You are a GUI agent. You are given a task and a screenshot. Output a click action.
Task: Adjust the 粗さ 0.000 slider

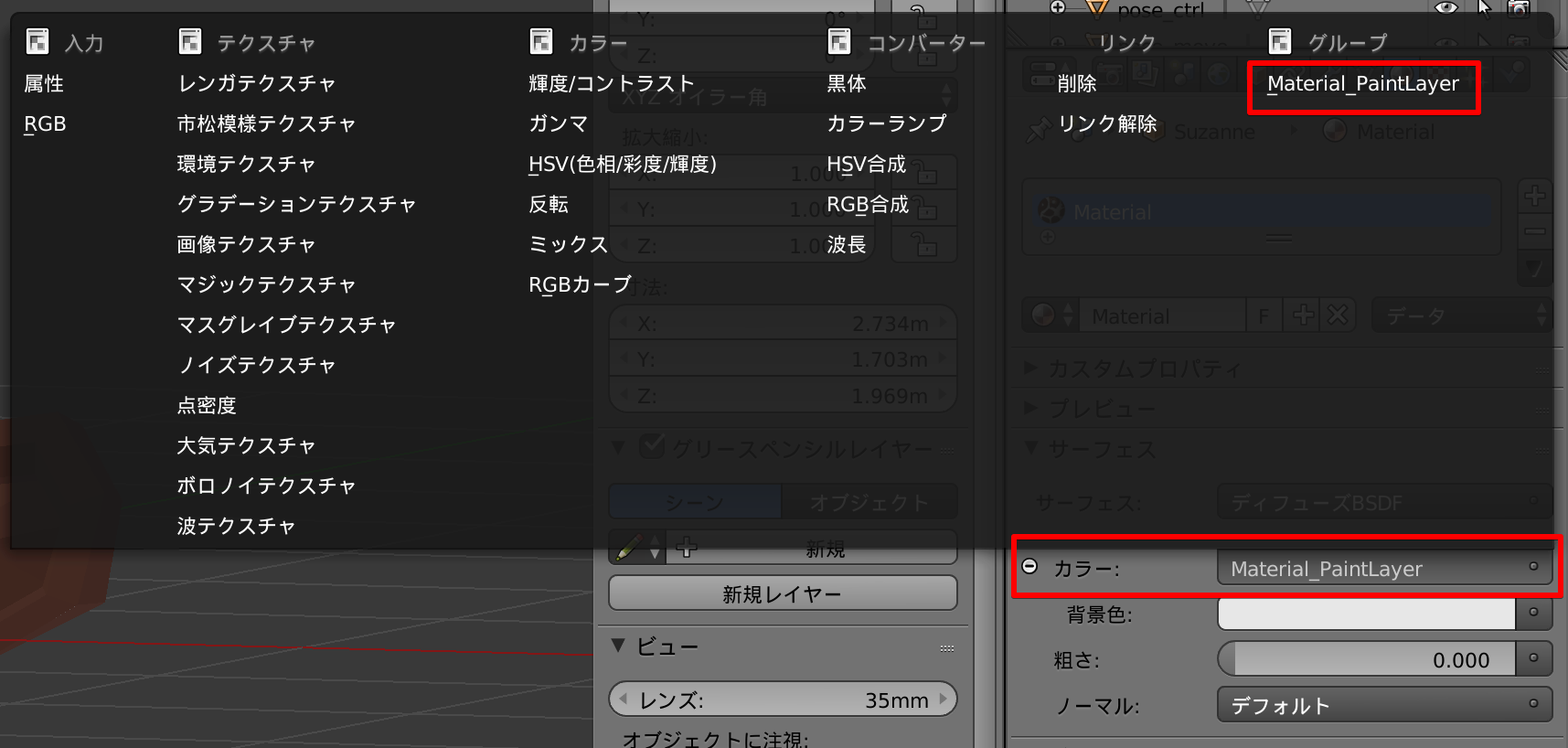[x=1366, y=659]
